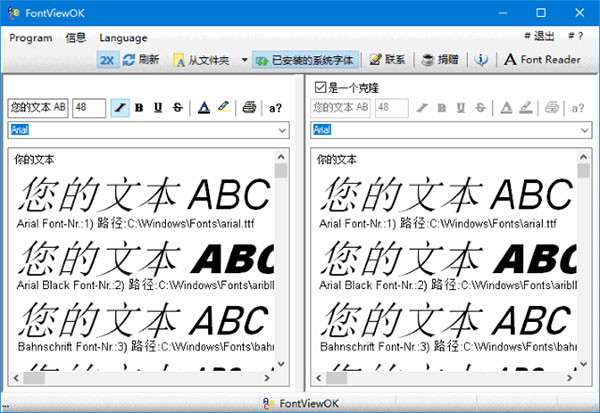Image resolution: width=600 pixels, height=413 pixels.
Task: Toggle the 2X dual-pane view button
Action: (107, 60)
